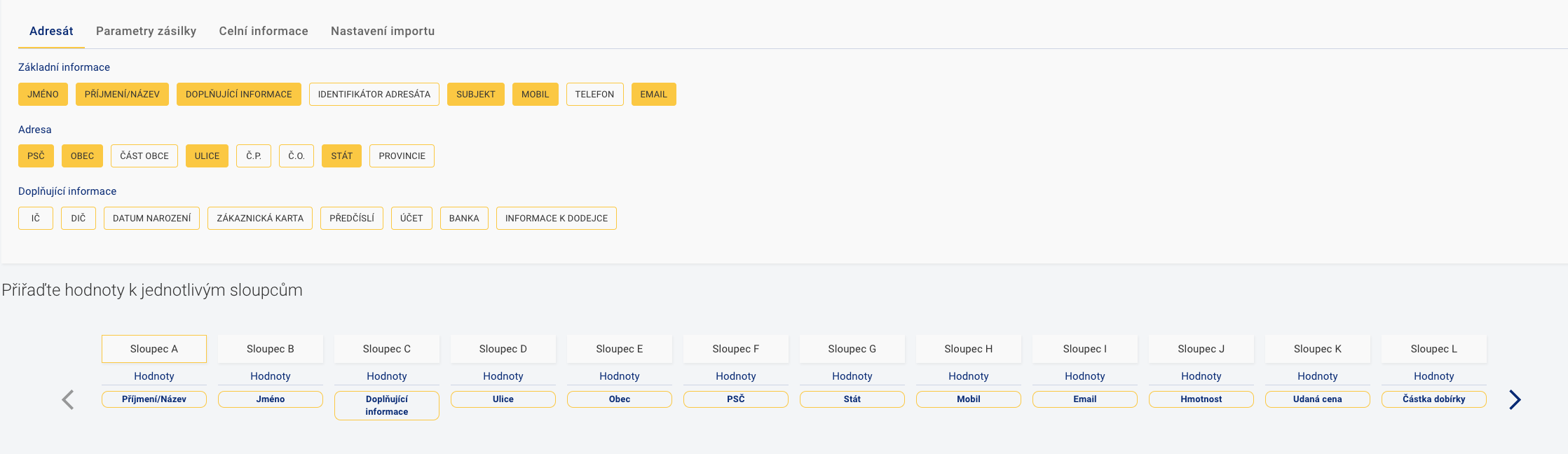This screenshot has width=1568, height=454.
Task: Enable the Č.O. address chip
Action: pyautogui.click(x=296, y=156)
